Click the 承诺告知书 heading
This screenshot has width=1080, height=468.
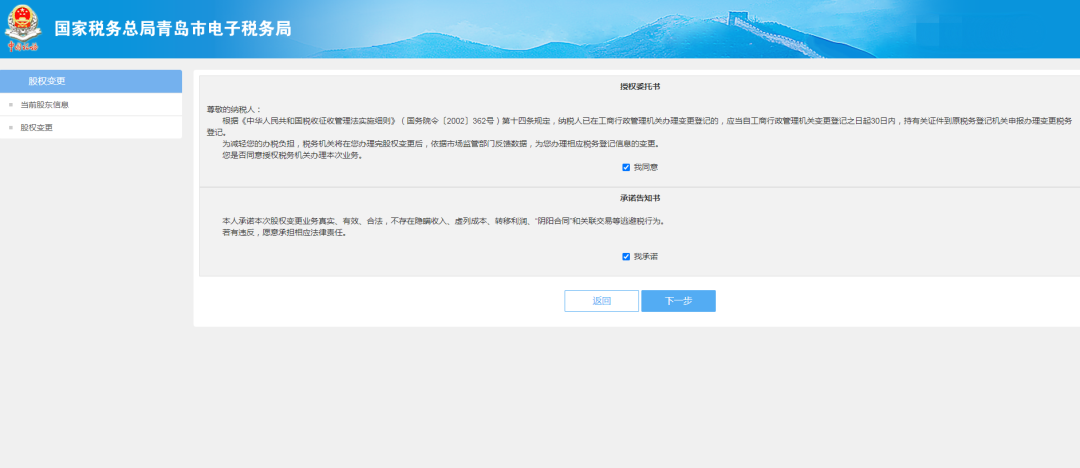(x=640, y=198)
